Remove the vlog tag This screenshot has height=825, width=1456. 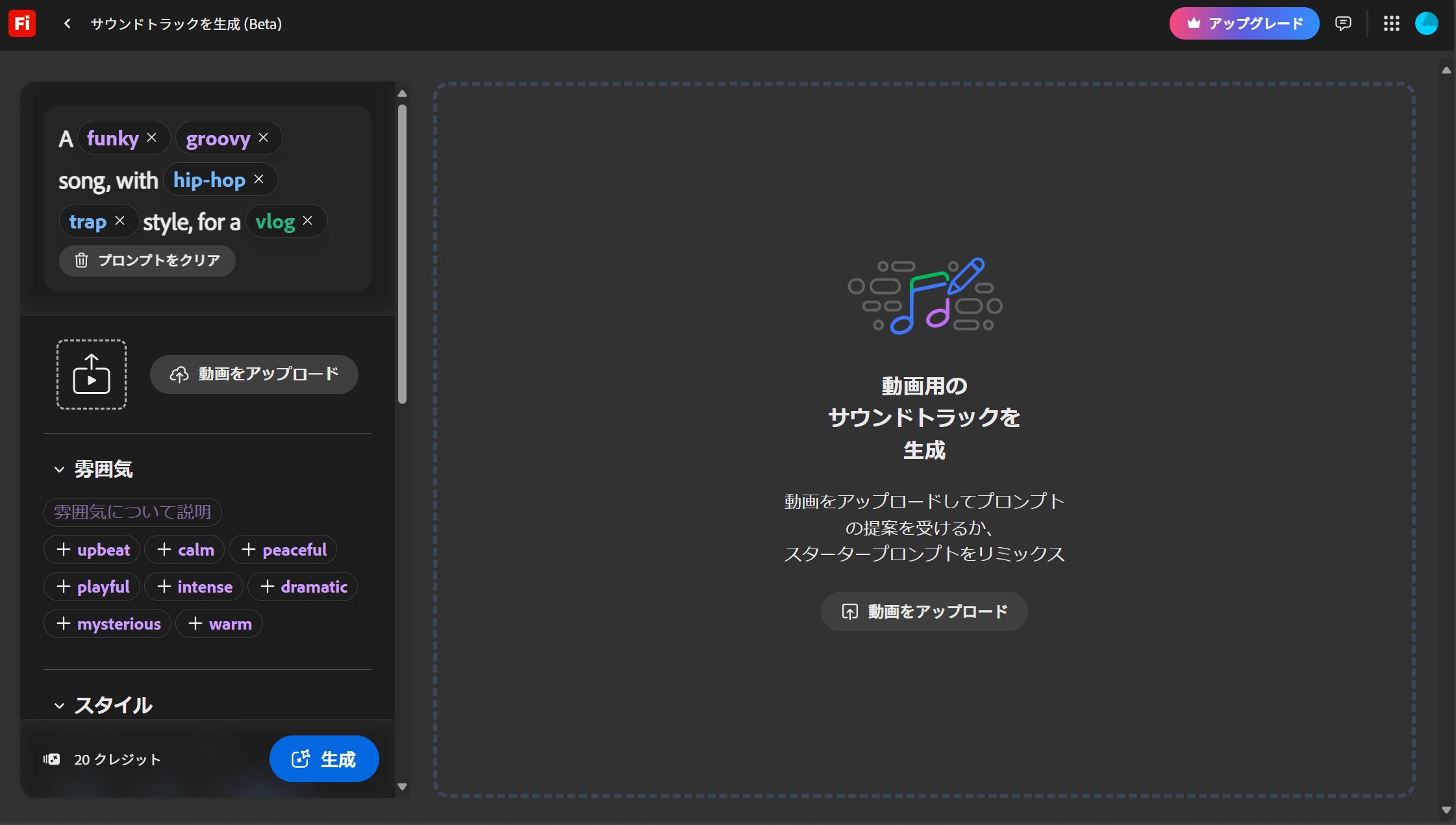tap(307, 221)
